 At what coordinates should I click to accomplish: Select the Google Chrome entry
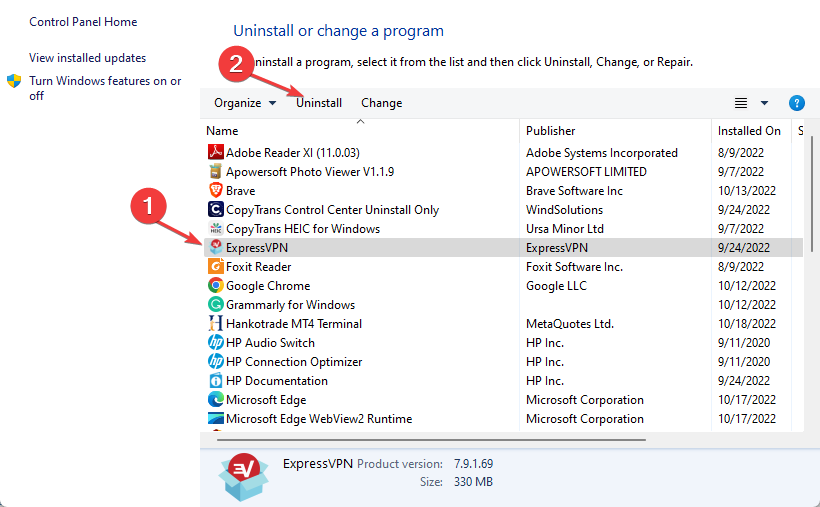pos(268,286)
